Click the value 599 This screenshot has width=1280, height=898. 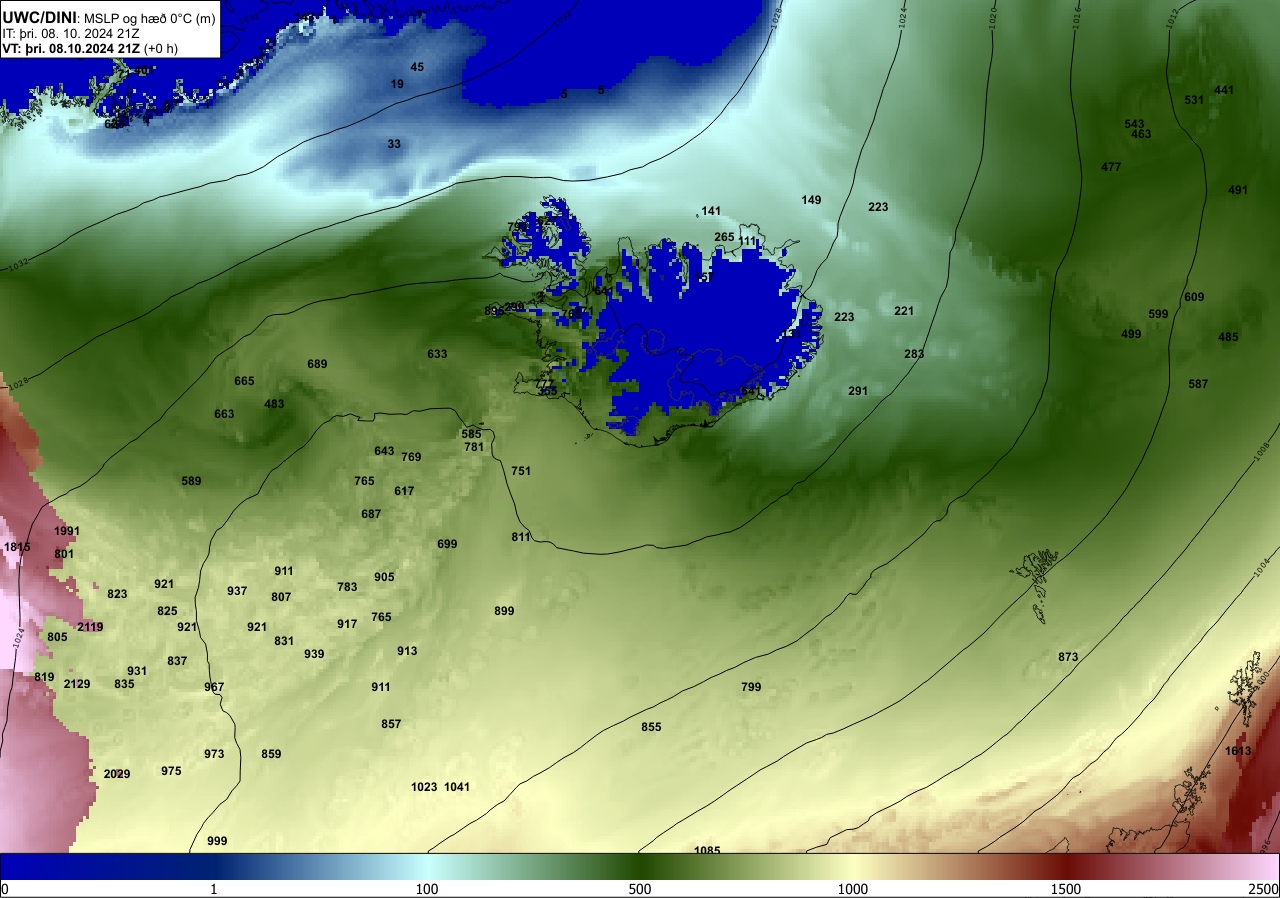coord(1158,314)
